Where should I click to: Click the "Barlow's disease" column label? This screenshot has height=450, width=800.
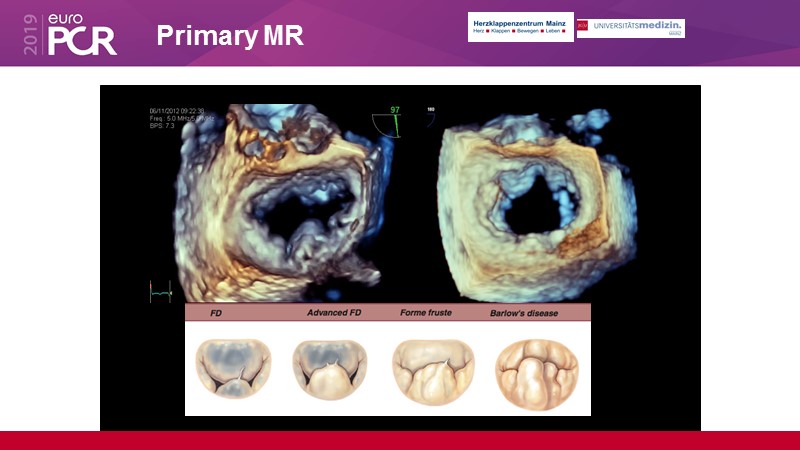[524, 313]
